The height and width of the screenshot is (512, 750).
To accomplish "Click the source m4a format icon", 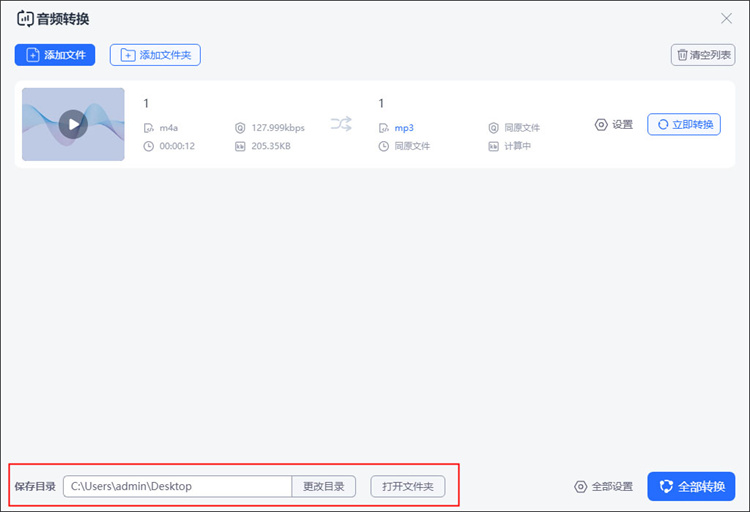I will [x=149, y=128].
